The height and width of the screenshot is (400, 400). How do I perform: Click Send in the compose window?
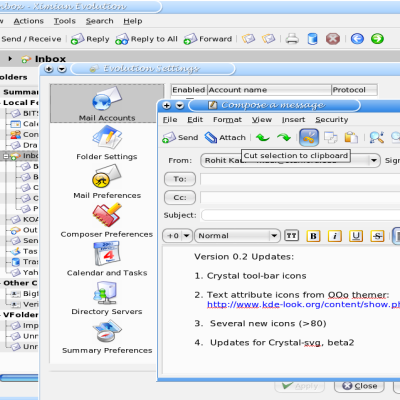pos(180,137)
